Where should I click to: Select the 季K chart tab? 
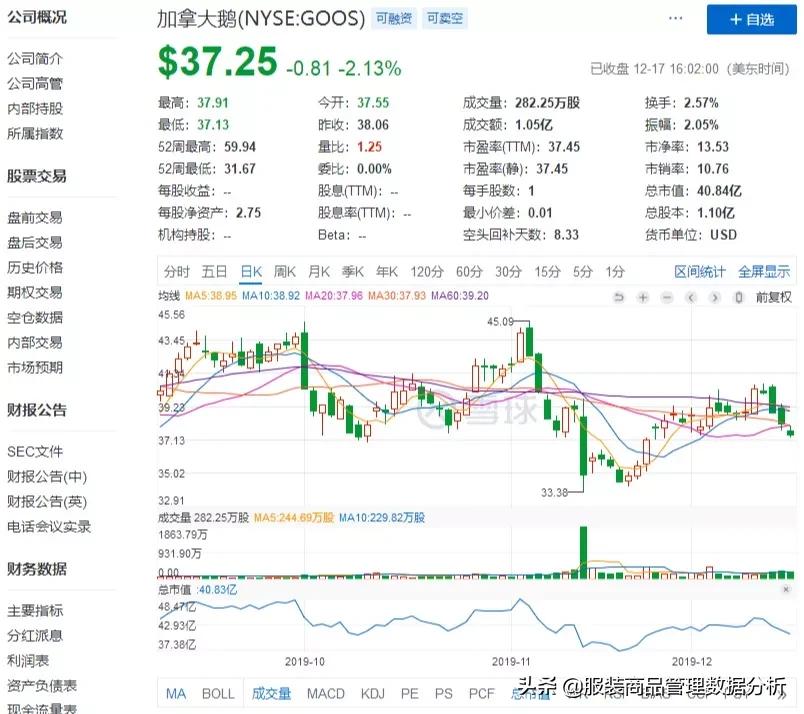pos(353,271)
